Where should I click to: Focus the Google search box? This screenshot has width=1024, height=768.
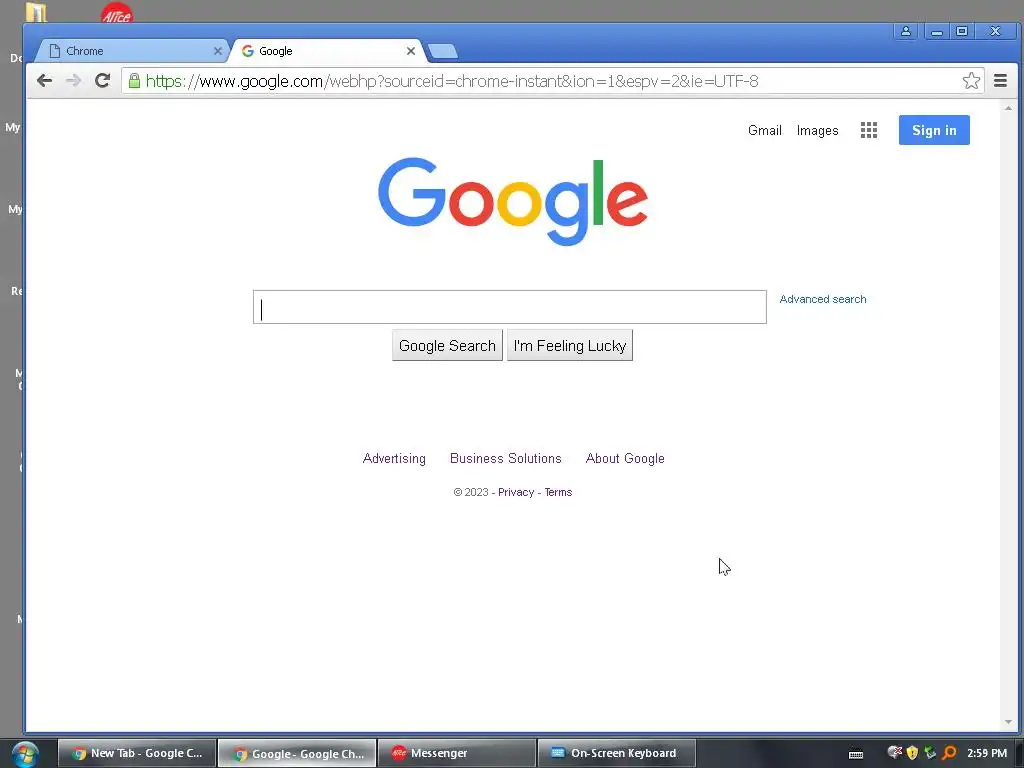pos(509,307)
